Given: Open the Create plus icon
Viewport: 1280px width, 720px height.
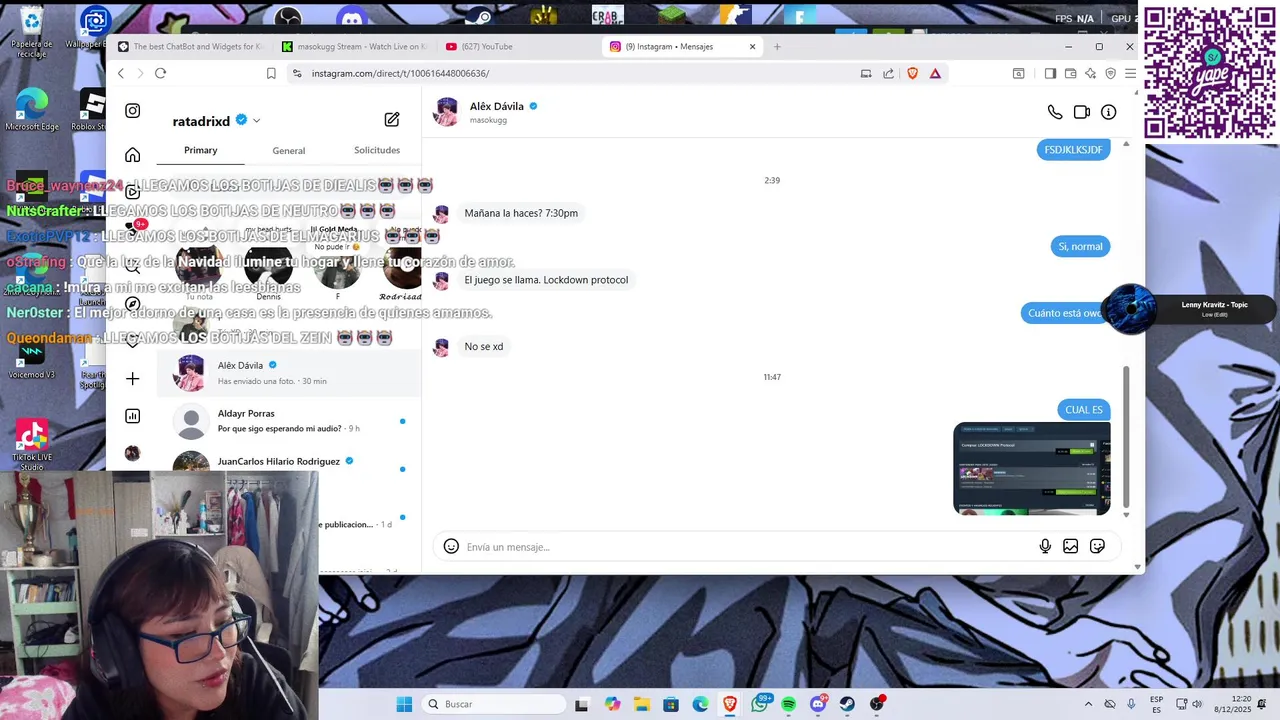Looking at the screenshot, I should pyautogui.click(x=132, y=379).
